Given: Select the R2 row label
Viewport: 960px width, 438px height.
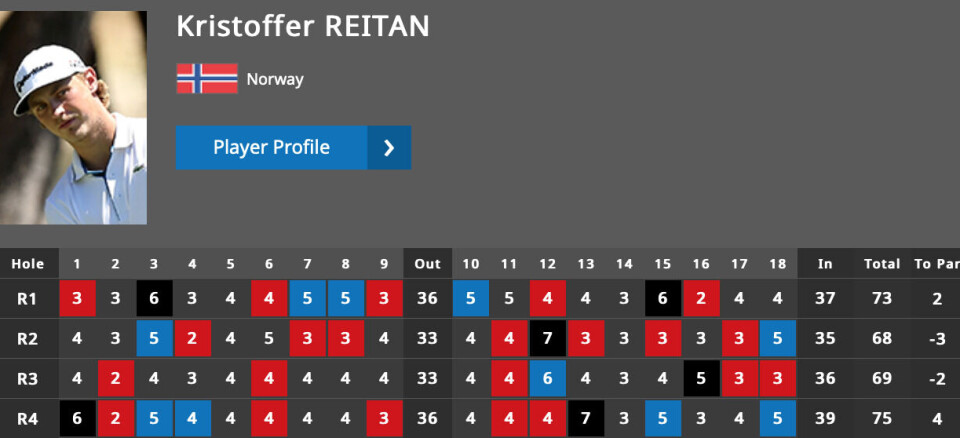Looking at the screenshot, I should click(28, 338).
